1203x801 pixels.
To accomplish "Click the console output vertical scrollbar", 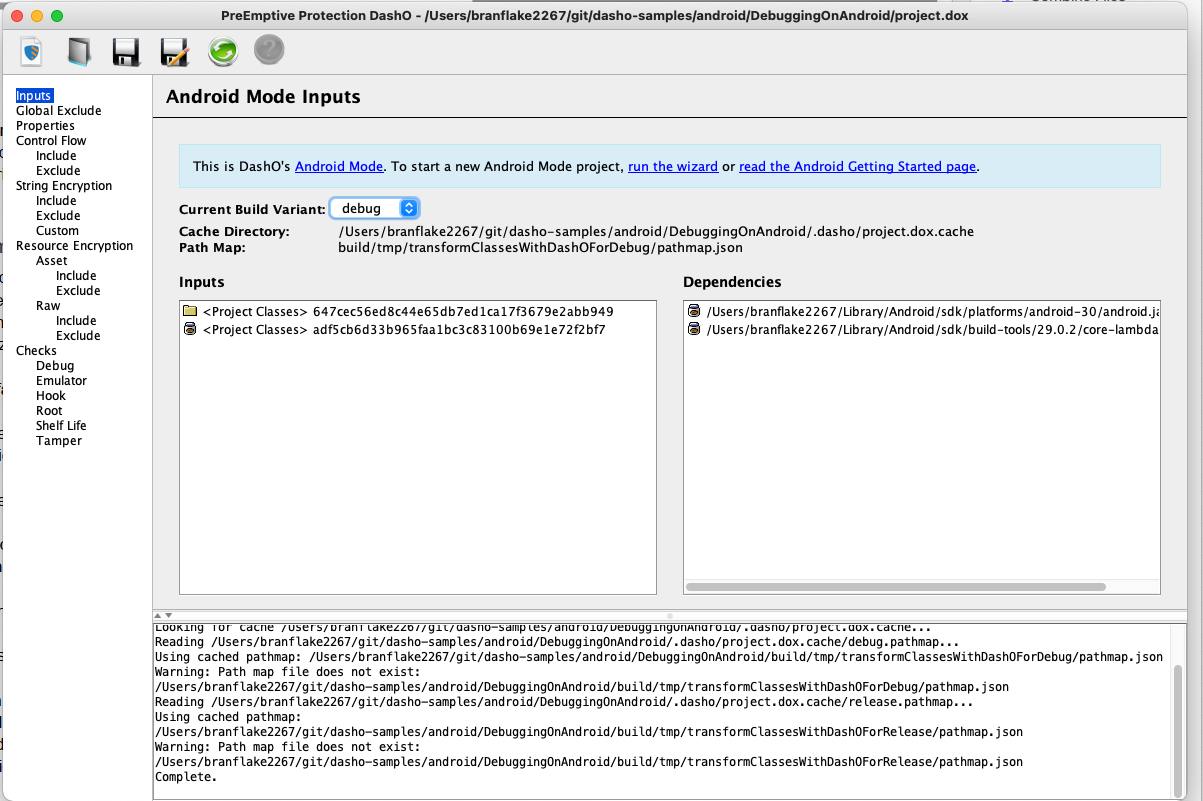I will 1177,730.
